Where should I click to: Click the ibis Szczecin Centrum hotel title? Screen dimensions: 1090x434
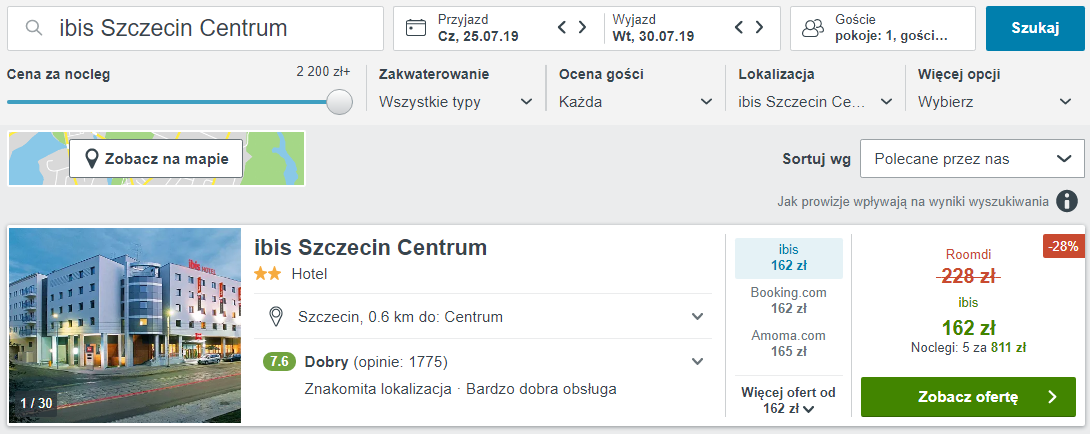pyautogui.click(x=371, y=248)
